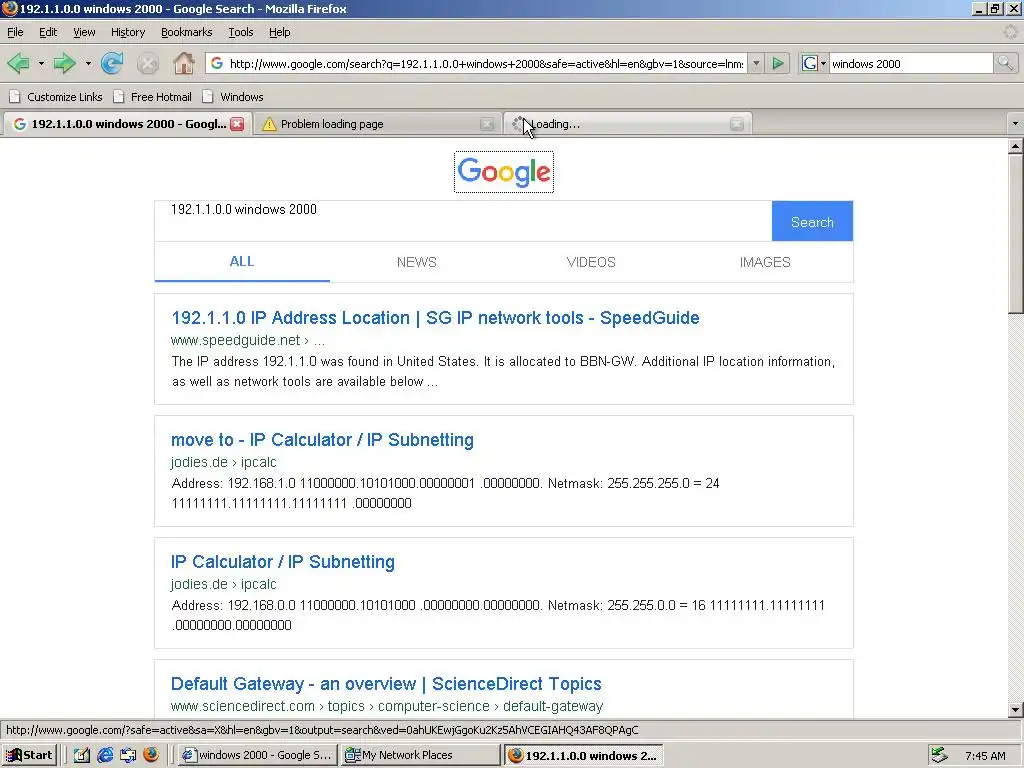The image size is (1024, 768).
Task: Open the first Quick Launch notepad-style icon
Action: pyautogui.click(x=82, y=755)
